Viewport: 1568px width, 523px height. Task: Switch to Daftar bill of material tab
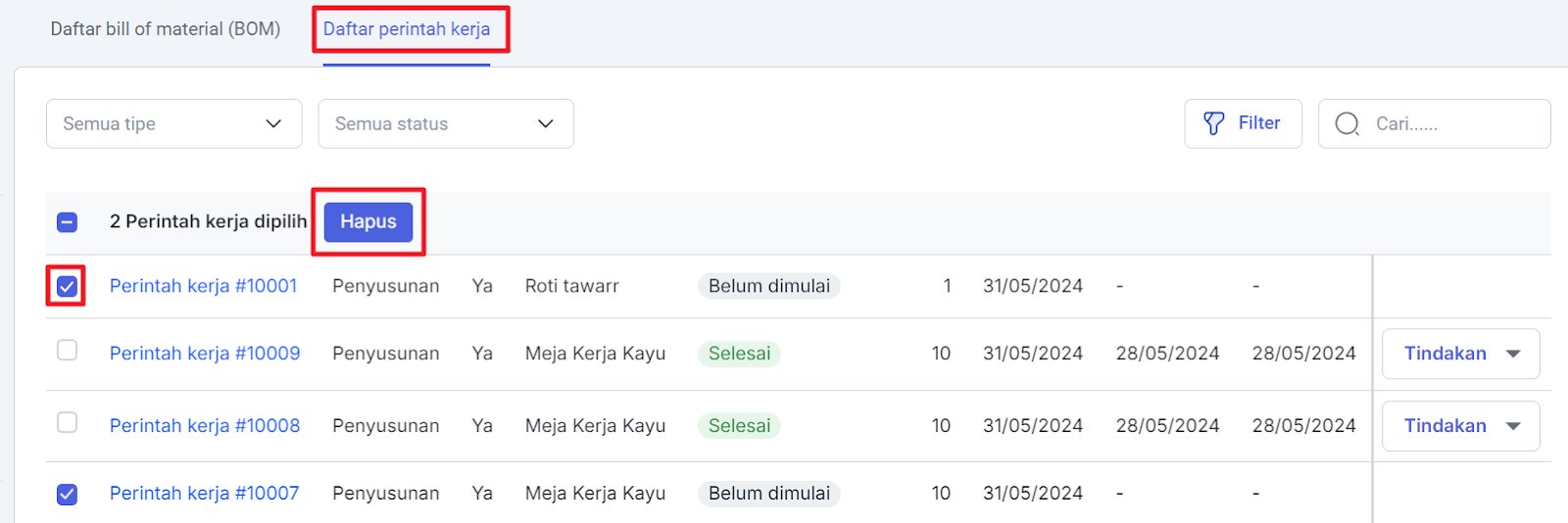(166, 29)
